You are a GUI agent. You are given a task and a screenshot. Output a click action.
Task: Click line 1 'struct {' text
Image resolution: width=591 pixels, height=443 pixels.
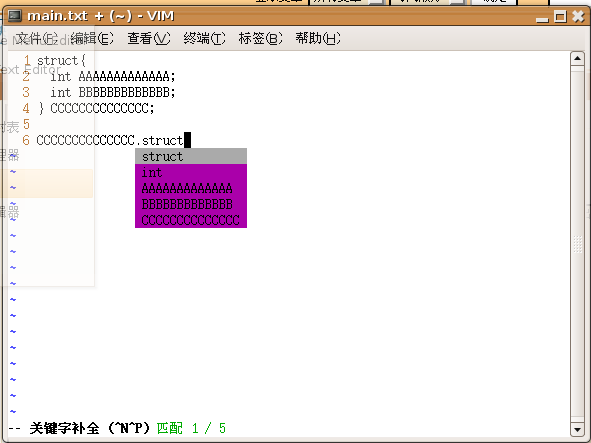click(61, 61)
